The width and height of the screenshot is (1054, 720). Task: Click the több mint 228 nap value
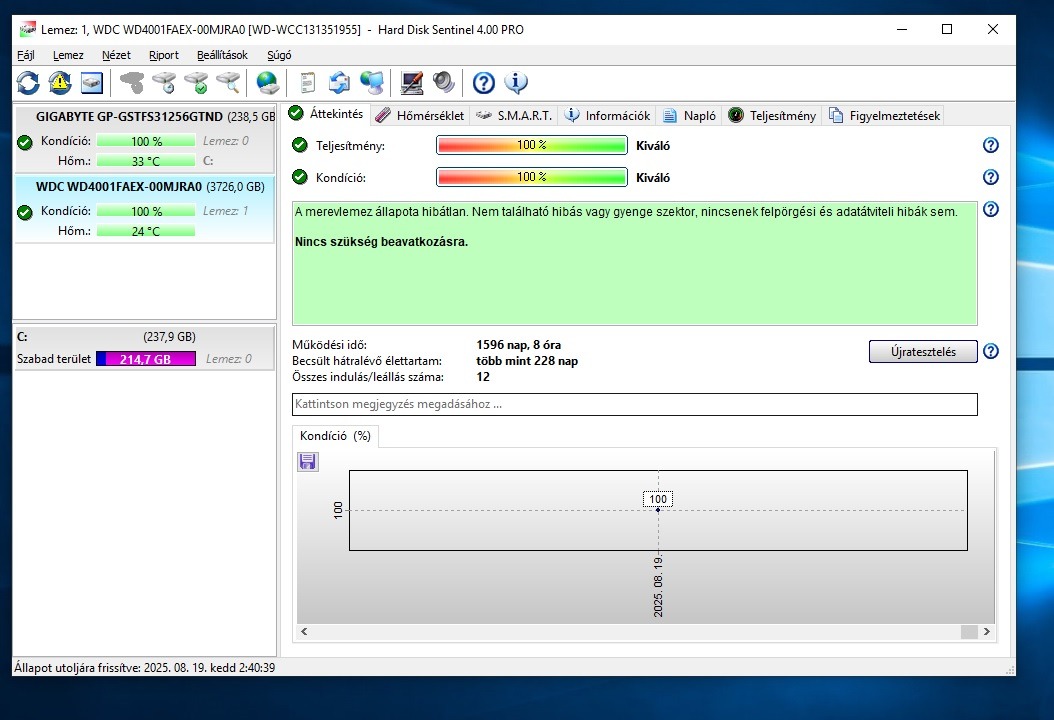[x=527, y=361]
